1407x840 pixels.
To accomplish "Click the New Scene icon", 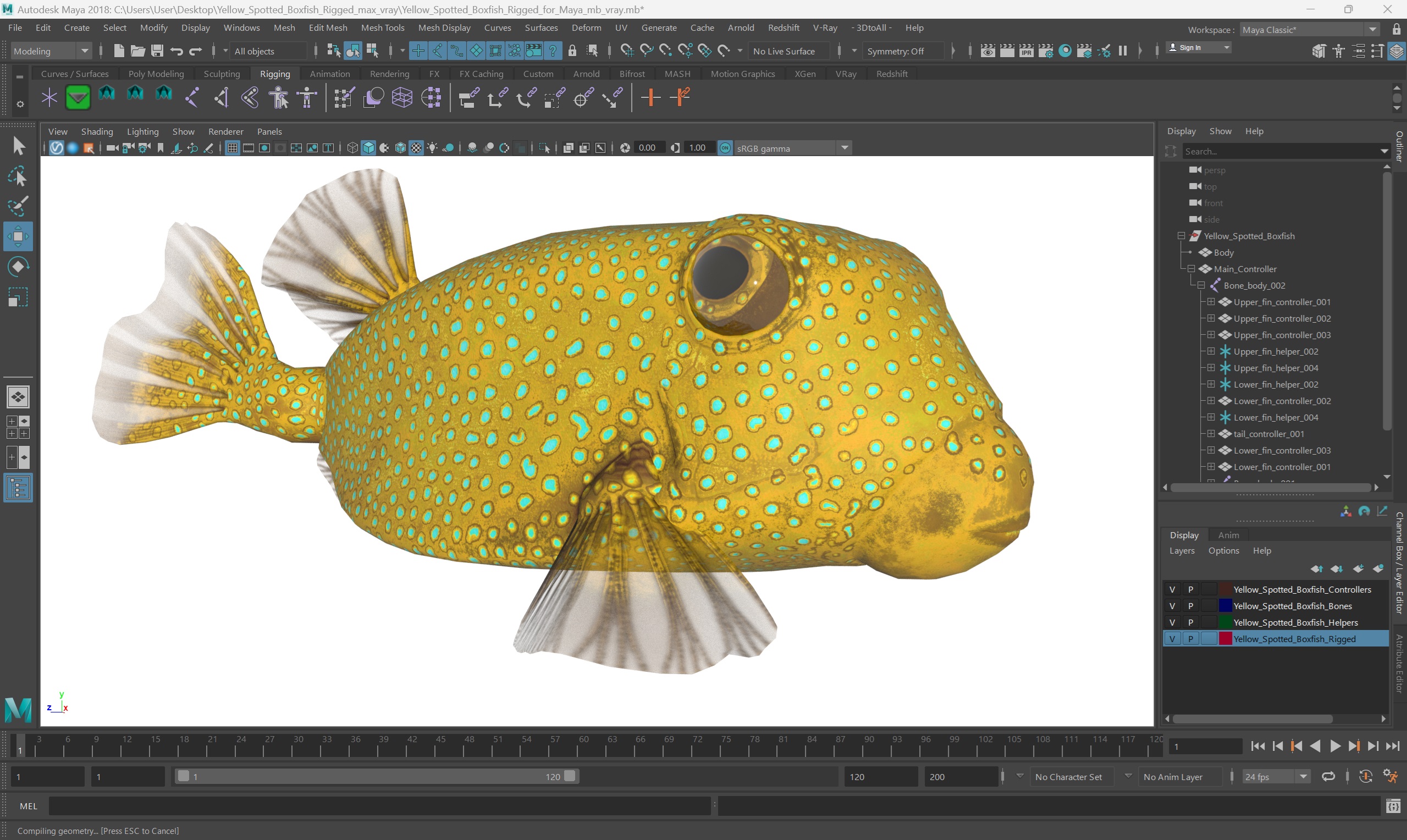I will 119,51.
